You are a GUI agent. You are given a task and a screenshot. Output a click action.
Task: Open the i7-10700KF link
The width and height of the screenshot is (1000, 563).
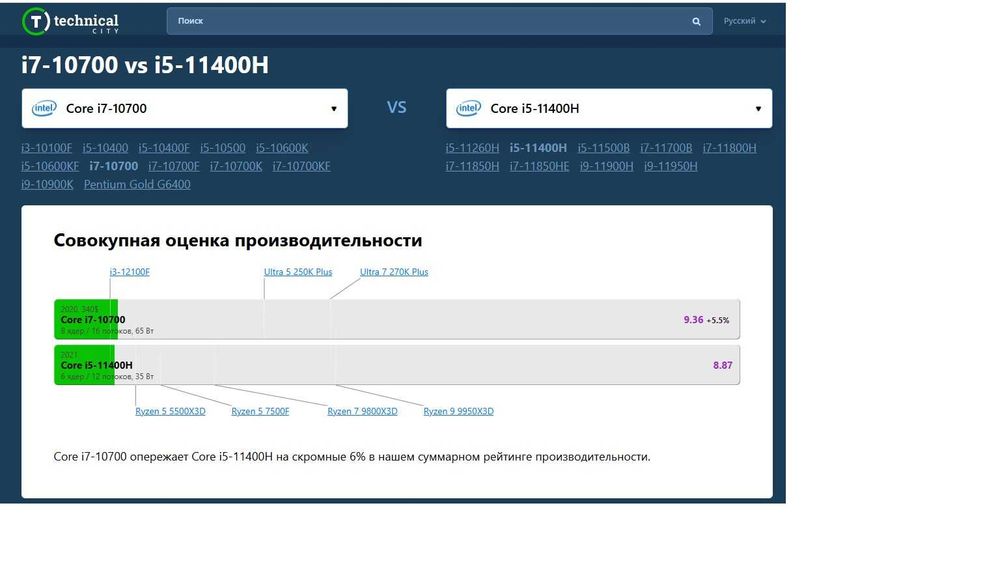[x=302, y=166]
